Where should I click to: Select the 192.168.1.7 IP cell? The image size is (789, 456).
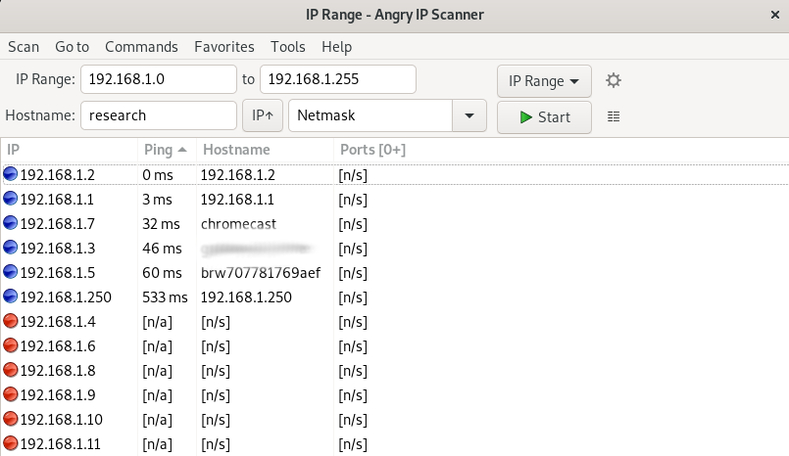57,223
